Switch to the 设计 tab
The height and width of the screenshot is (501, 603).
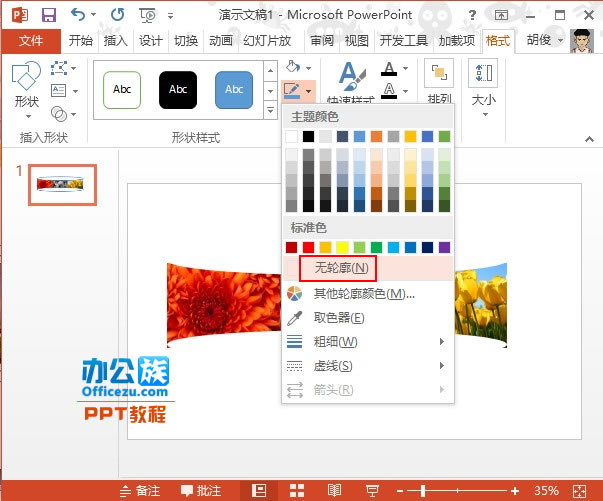(x=150, y=41)
